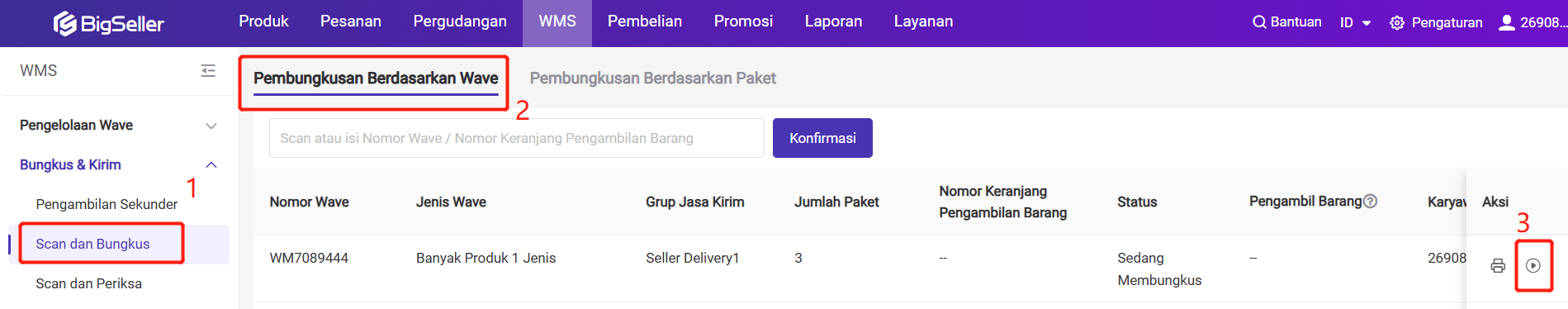Switch to Pembungkusan Berdasarkan Paket tab

coord(652,78)
